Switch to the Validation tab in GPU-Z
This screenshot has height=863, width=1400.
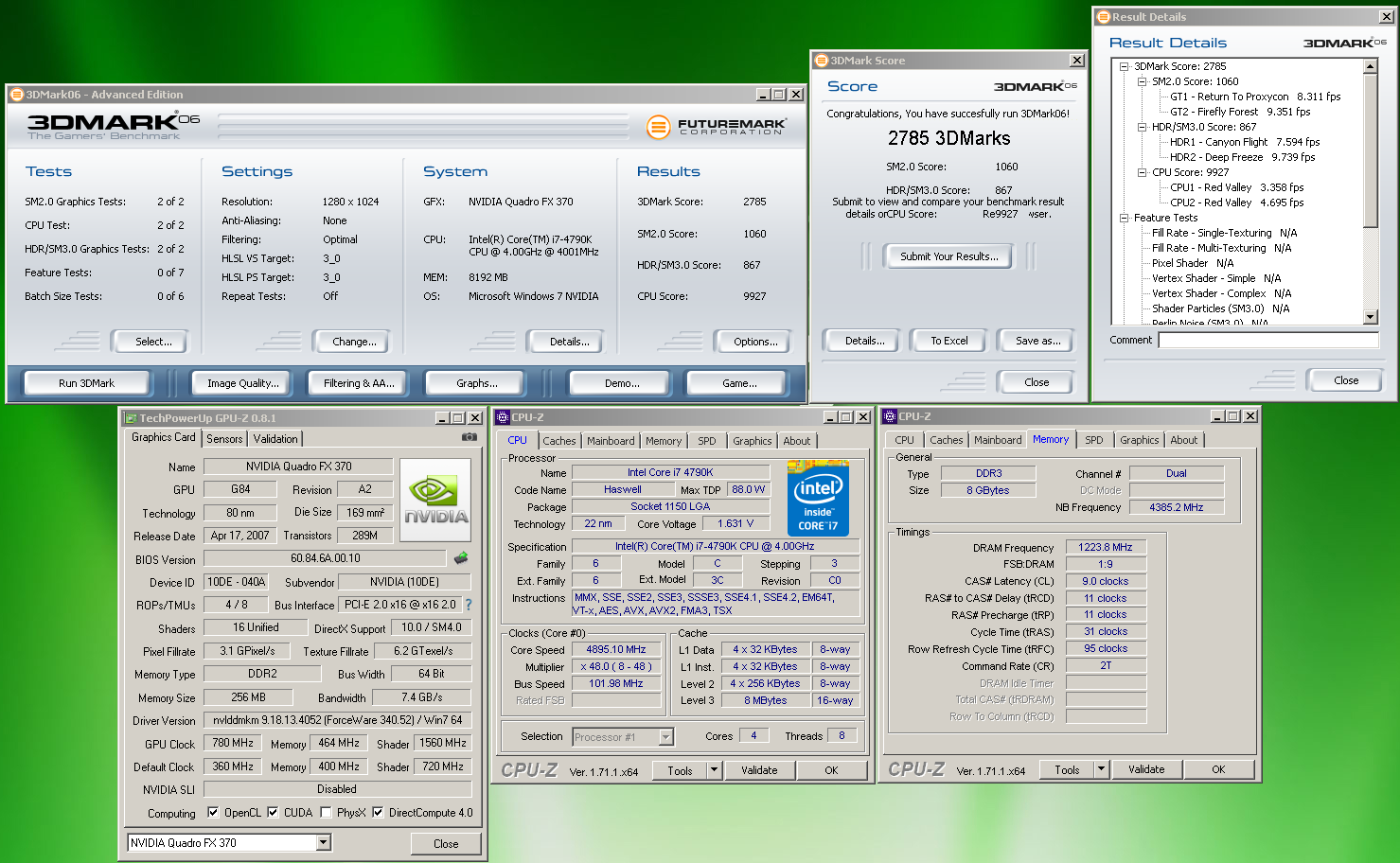(275, 439)
